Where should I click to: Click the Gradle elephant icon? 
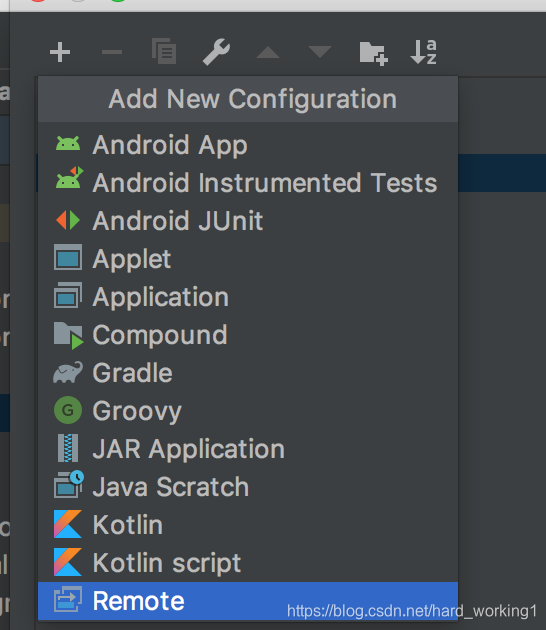click(x=68, y=372)
